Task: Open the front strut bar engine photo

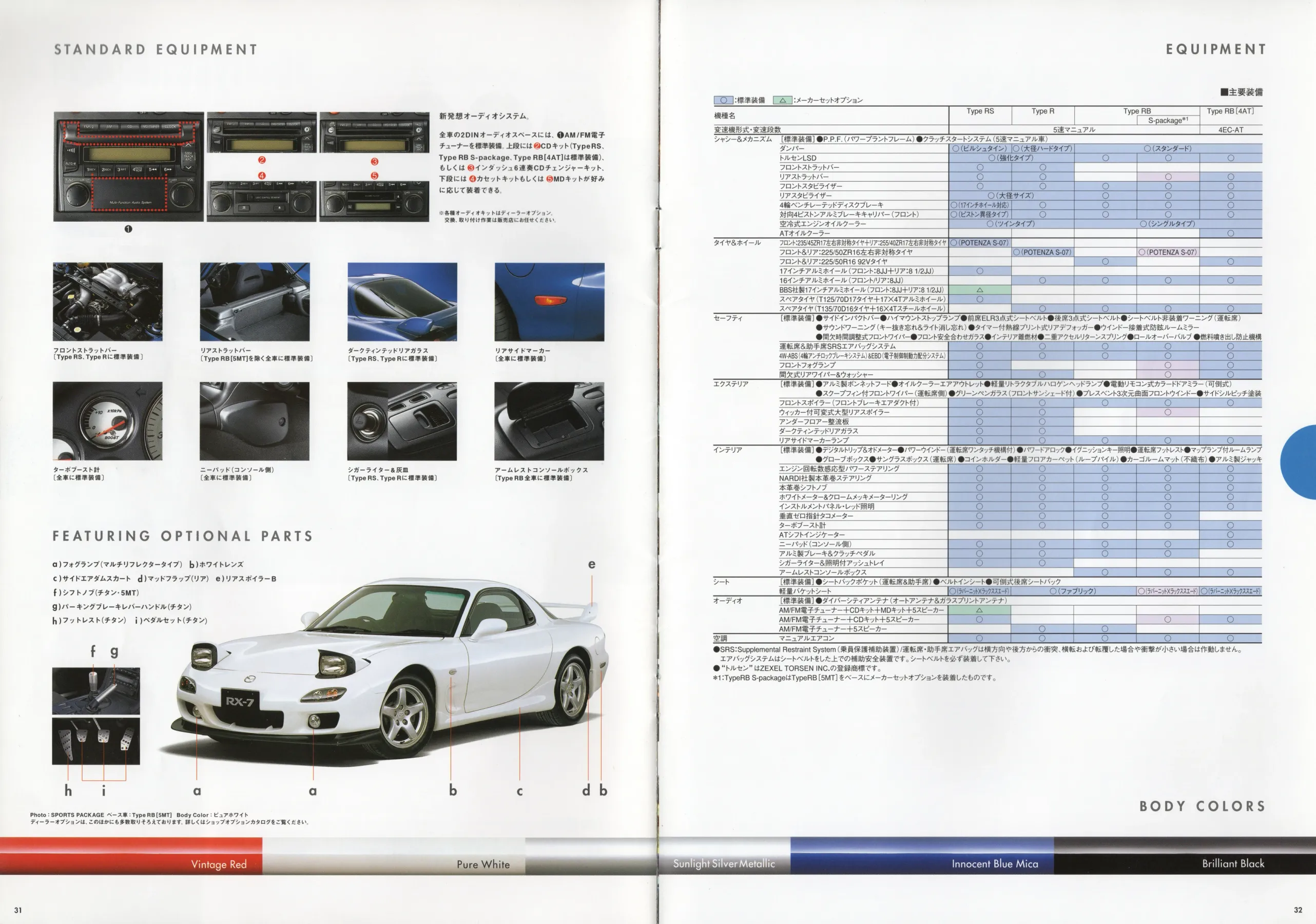Action: [x=108, y=302]
